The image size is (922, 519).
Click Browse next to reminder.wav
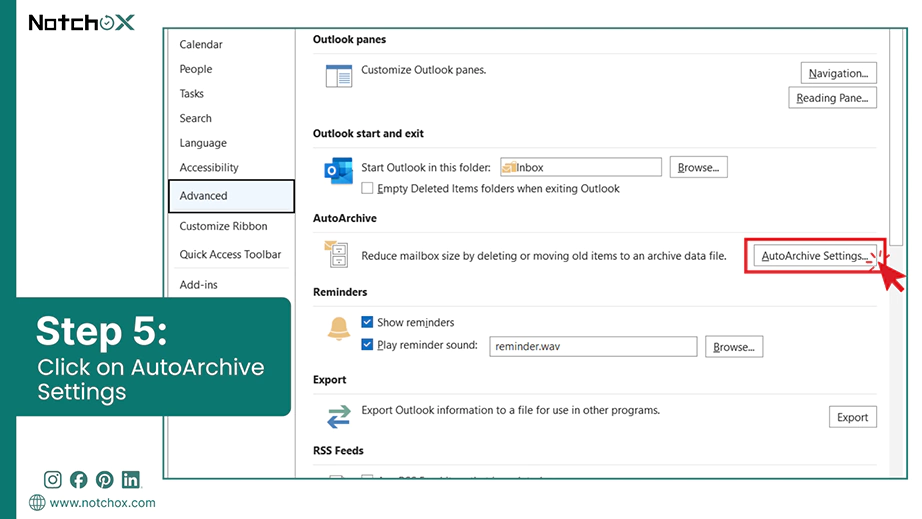pyautogui.click(x=734, y=347)
